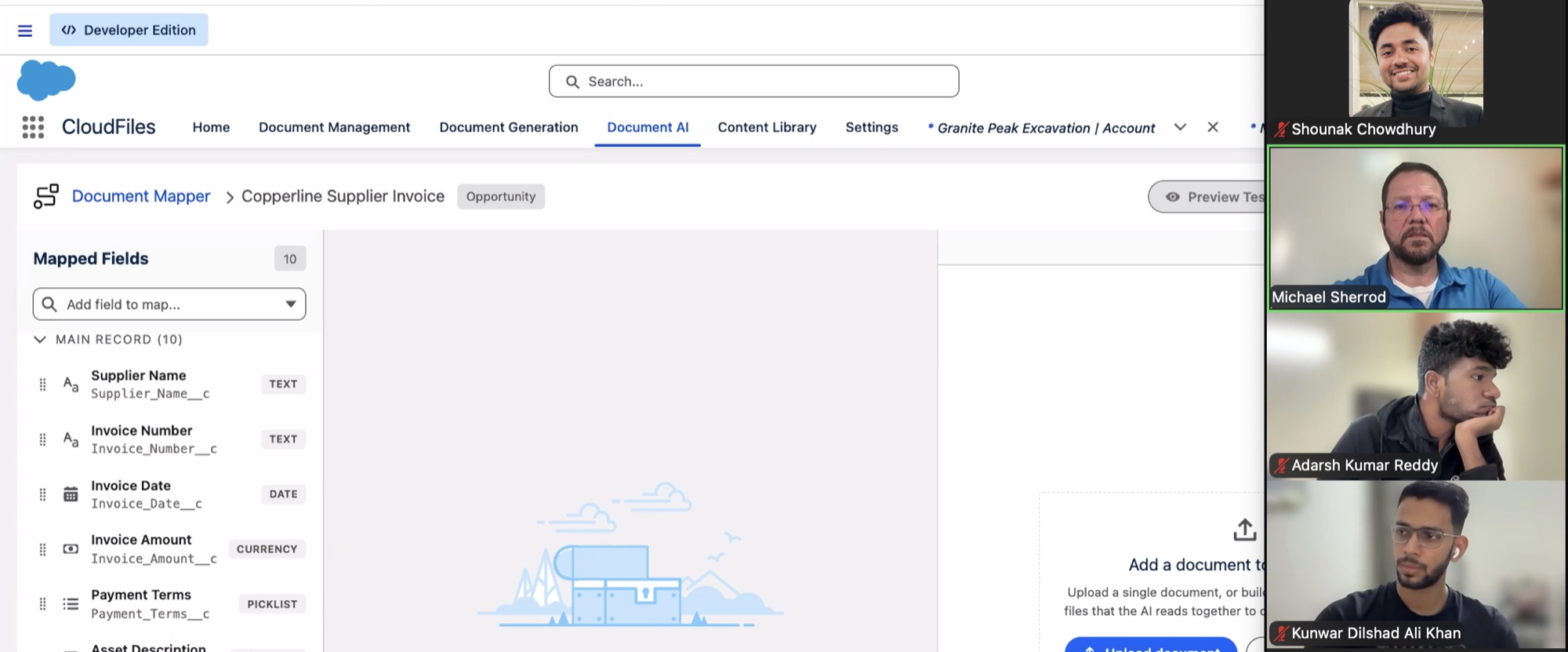Switch to Granite Peak Excavation Account tab
Viewport: 1568px width, 652px height.
(x=1041, y=128)
